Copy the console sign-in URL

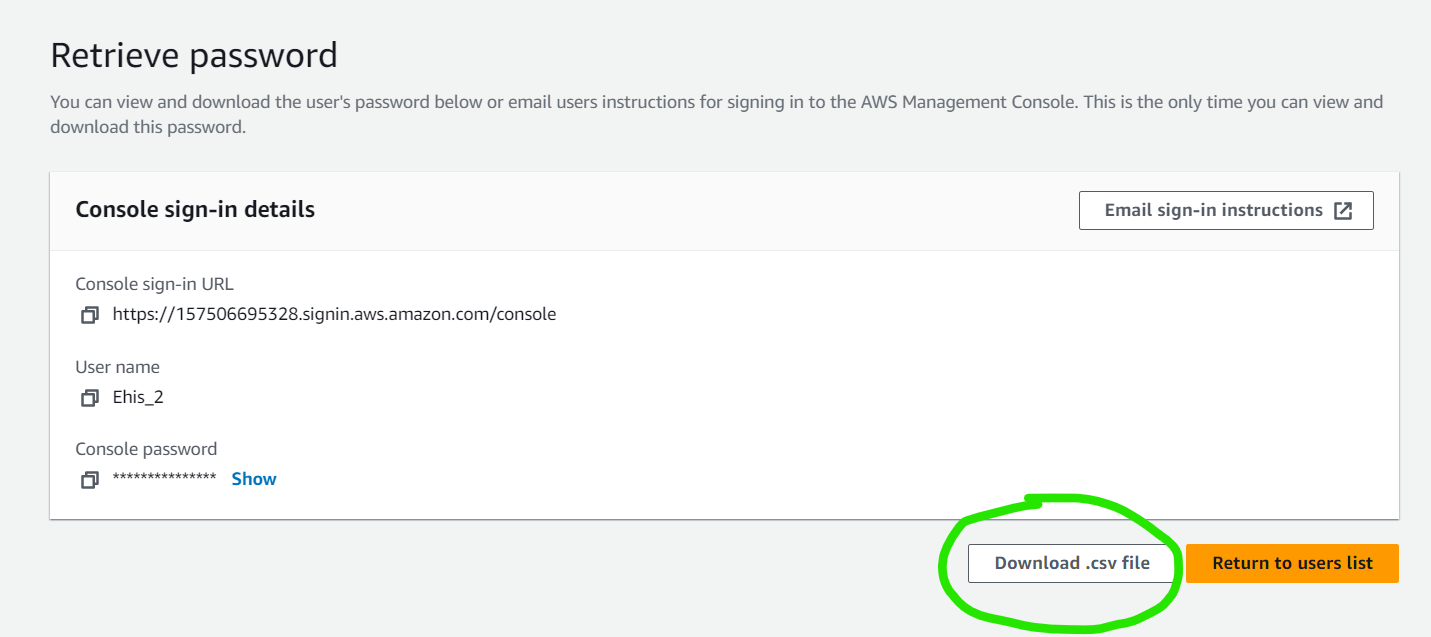click(x=90, y=315)
